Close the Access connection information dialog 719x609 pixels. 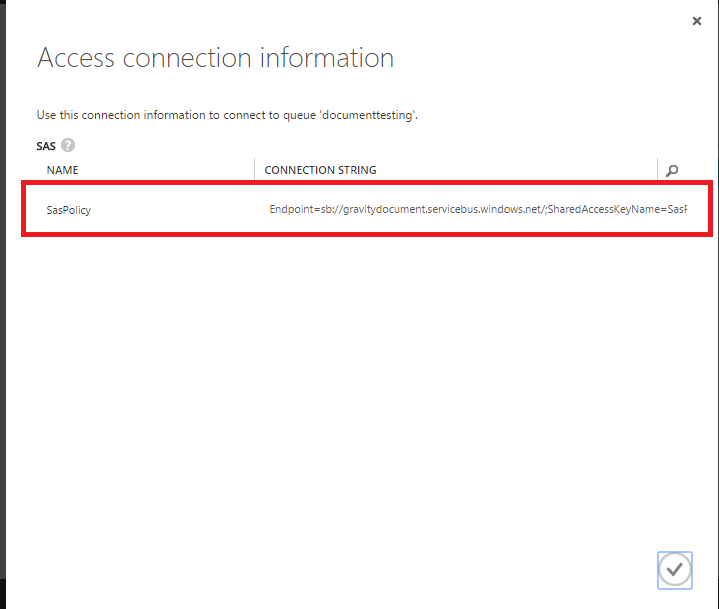tap(697, 21)
